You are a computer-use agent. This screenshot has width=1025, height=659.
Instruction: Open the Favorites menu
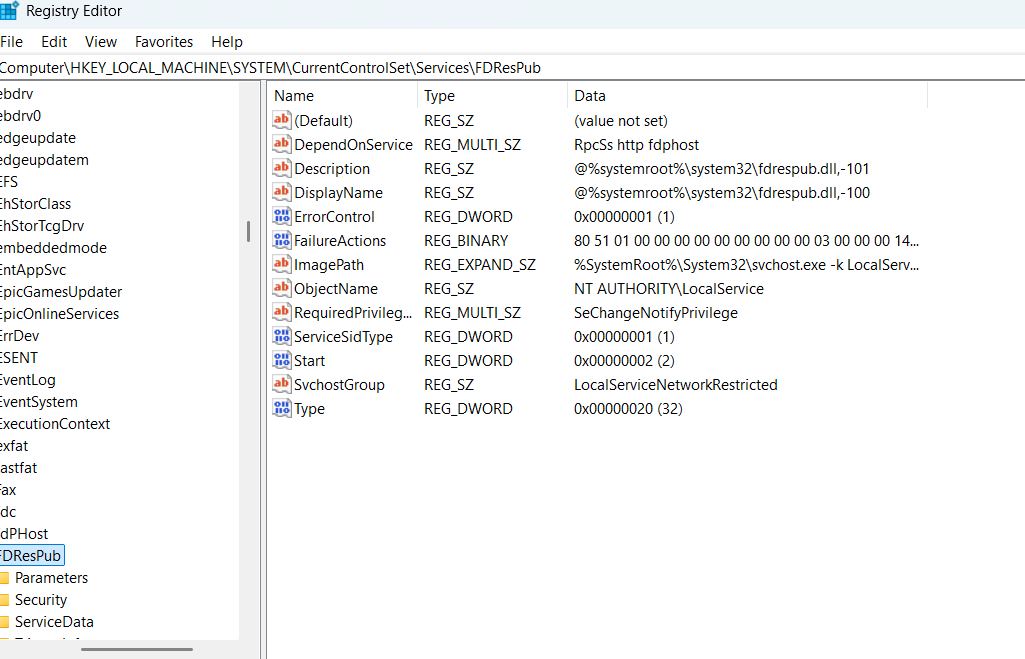pyautogui.click(x=164, y=42)
